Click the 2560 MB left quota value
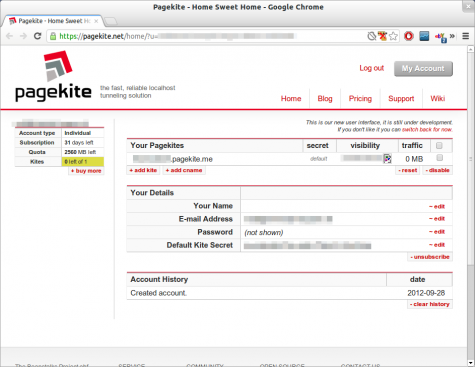This screenshot has width=475, height=367. tap(80, 152)
